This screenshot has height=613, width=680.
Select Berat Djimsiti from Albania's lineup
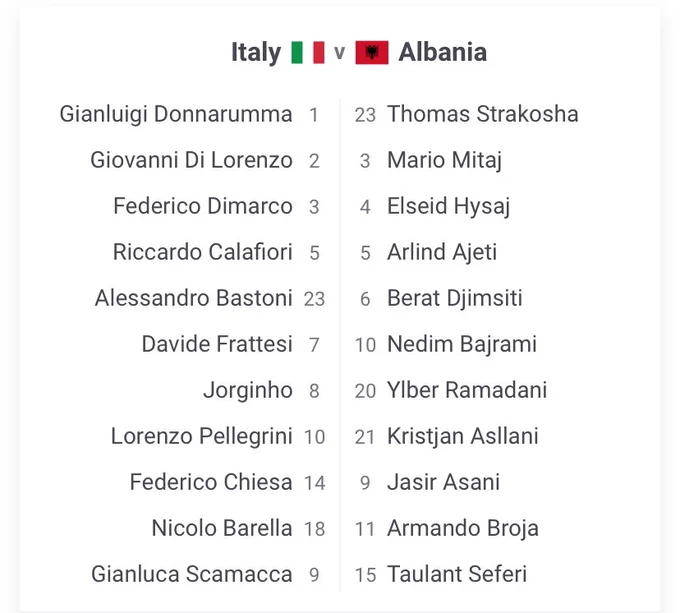pyautogui.click(x=454, y=298)
